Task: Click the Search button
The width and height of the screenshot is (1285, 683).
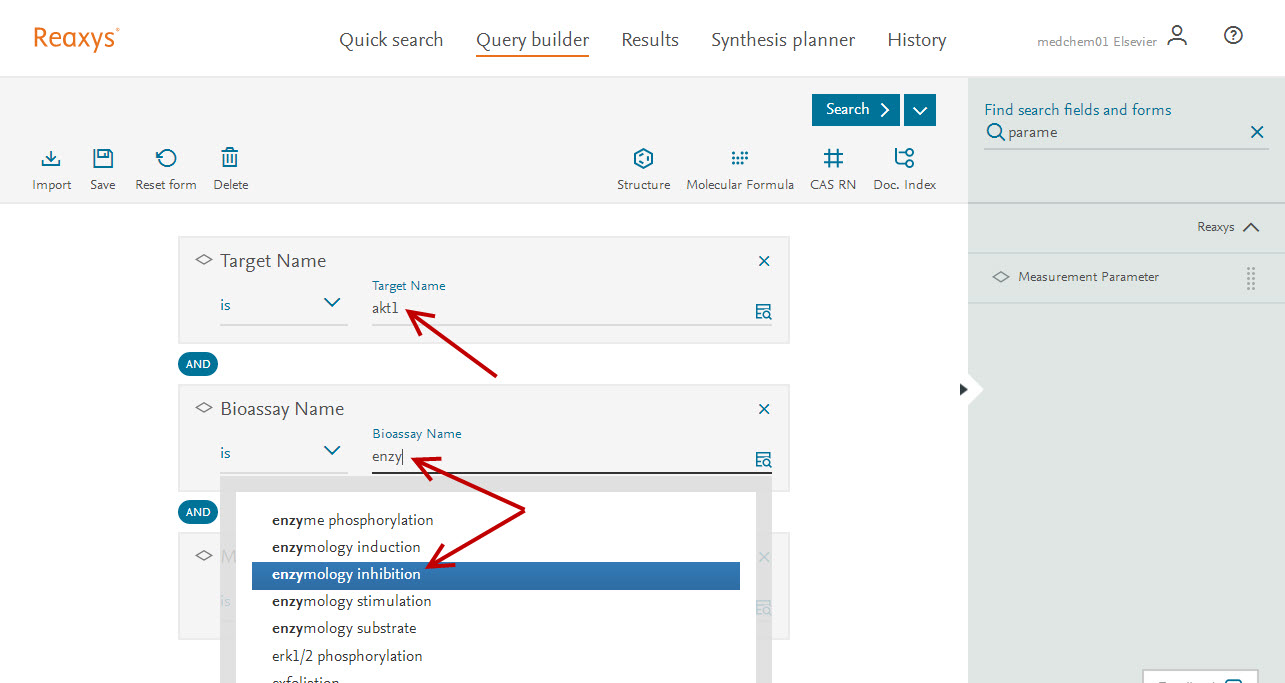Action: tap(856, 110)
